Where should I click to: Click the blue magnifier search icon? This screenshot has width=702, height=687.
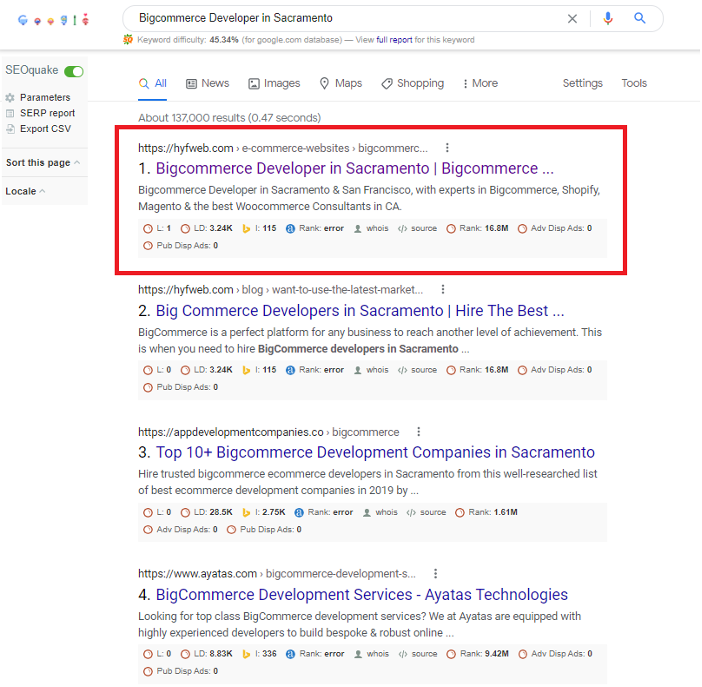(x=641, y=18)
